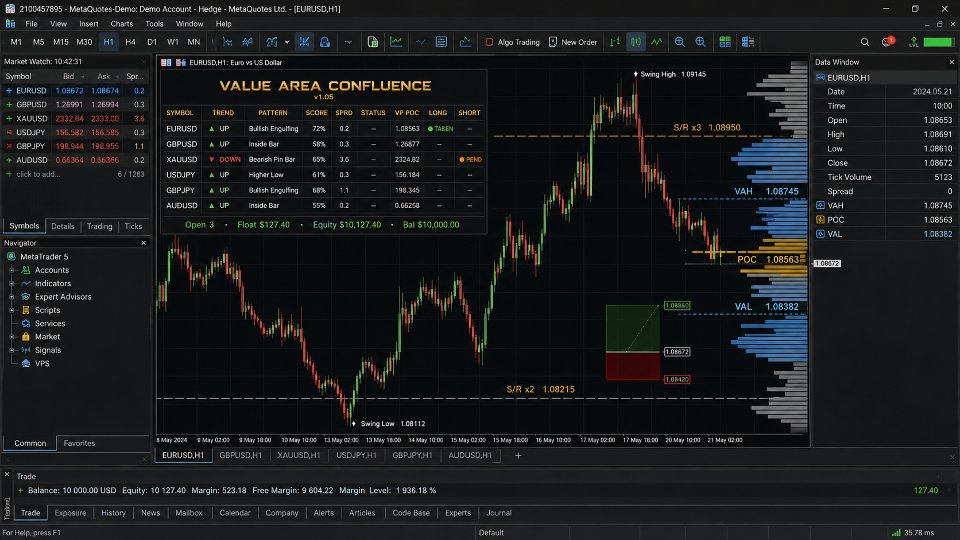Close the Navigator panel
The image size is (960, 540).
[x=144, y=243]
